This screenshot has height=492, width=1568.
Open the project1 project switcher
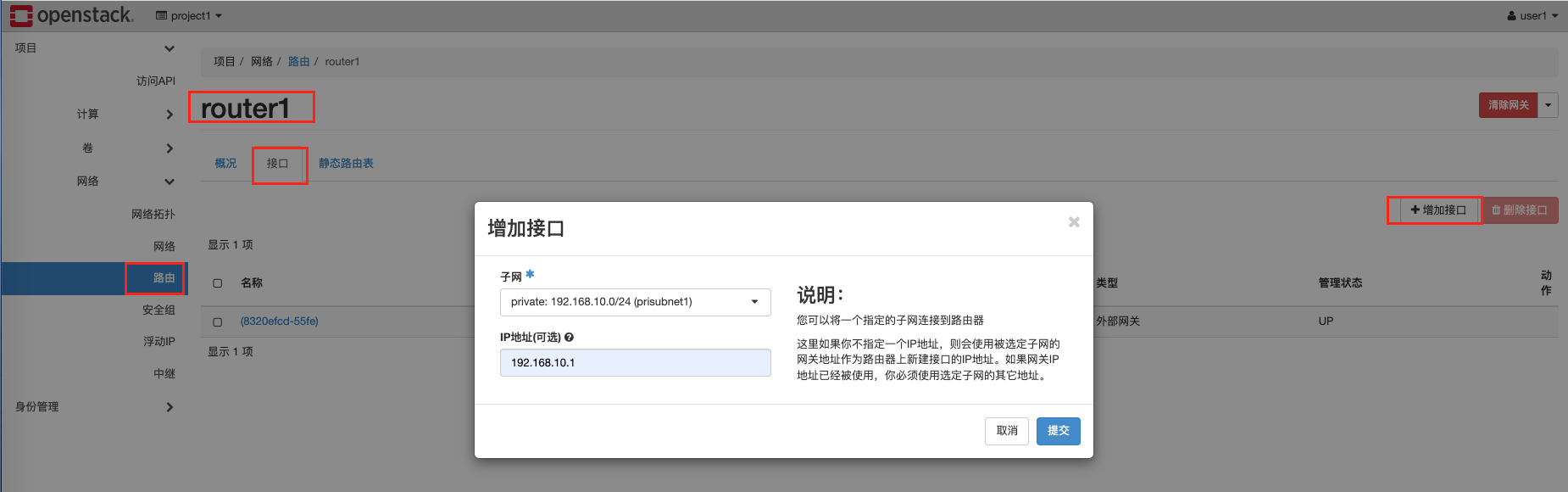pos(189,15)
